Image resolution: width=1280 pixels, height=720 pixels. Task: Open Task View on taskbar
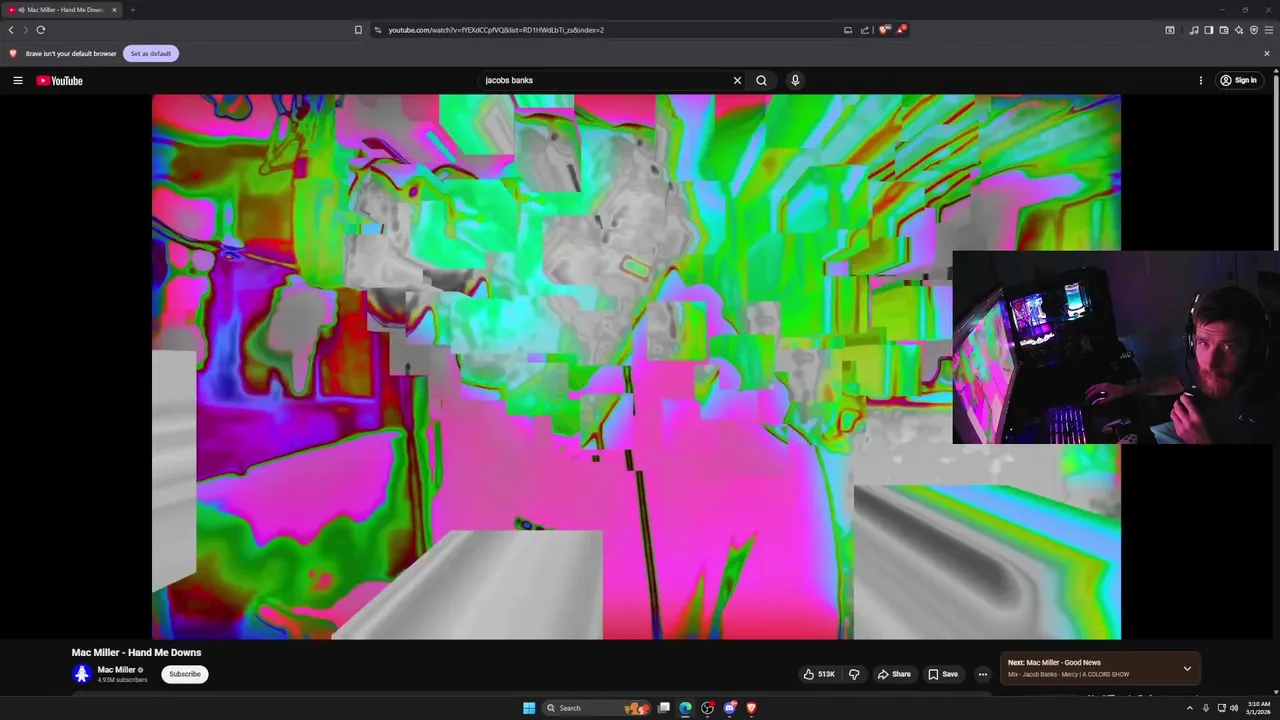click(x=663, y=708)
